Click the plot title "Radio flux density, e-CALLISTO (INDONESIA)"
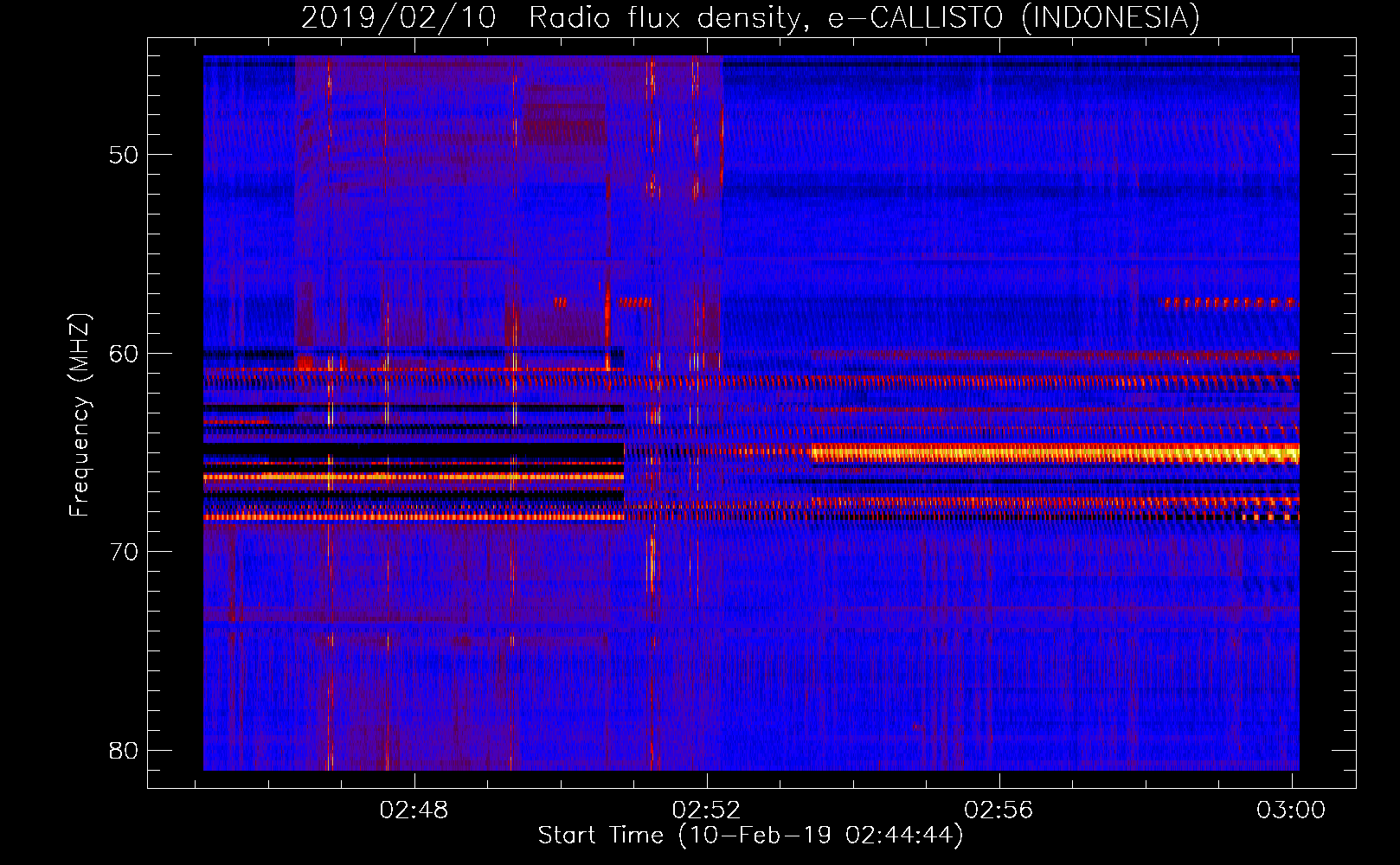Viewport: 1400px width, 865px height. 864,17
